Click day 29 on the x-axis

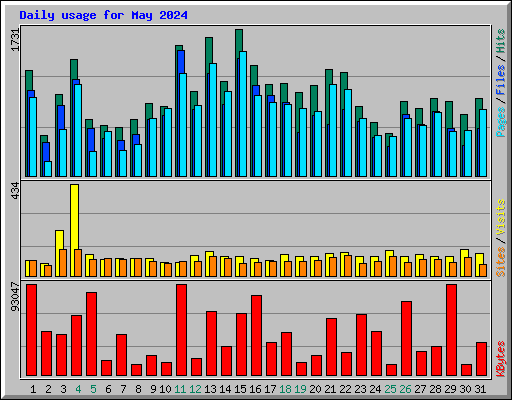point(450,389)
